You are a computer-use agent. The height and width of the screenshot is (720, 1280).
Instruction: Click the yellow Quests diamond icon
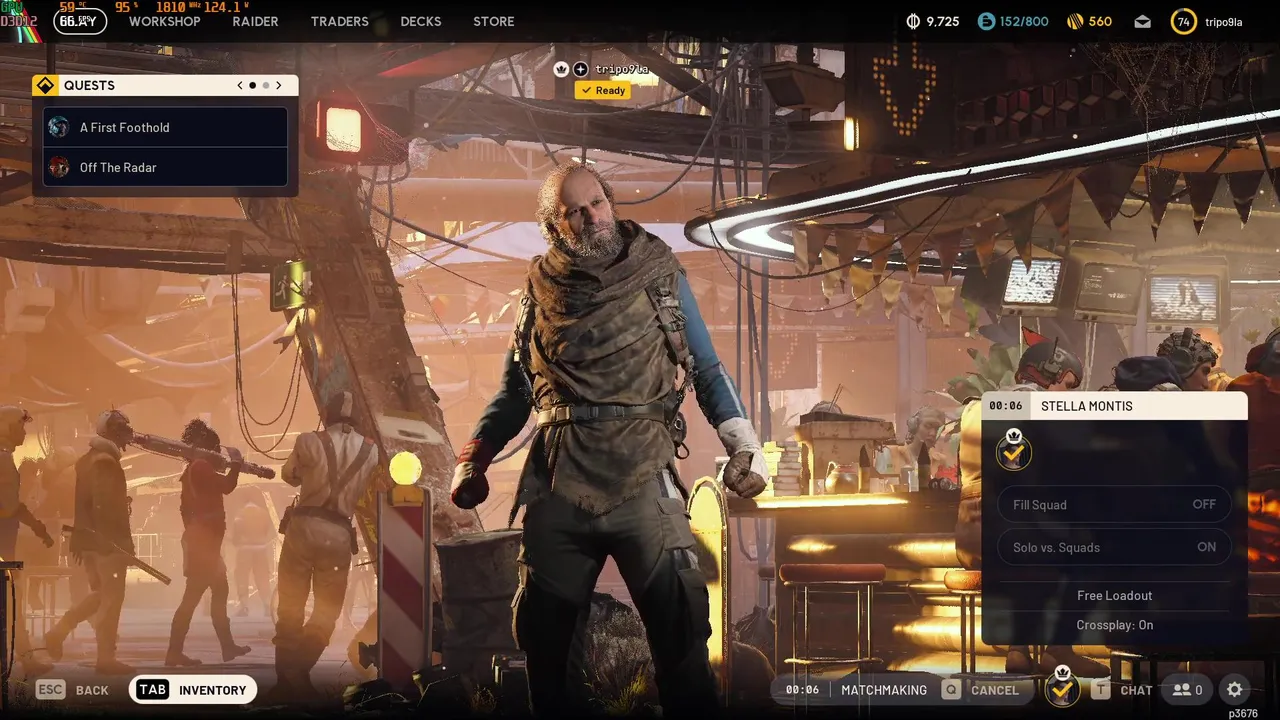(x=45, y=86)
